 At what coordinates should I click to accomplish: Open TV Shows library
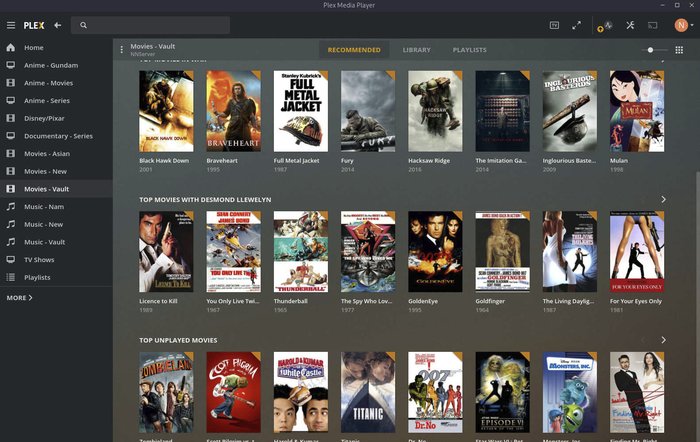click(x=56, y=259)
